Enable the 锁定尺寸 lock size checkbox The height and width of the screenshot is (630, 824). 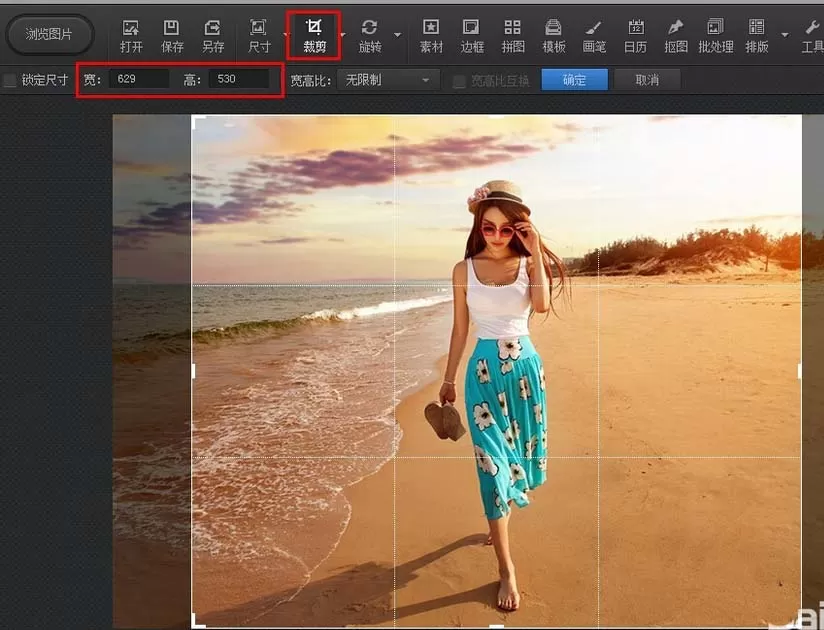pyautogui.click(x=10, y=80)
